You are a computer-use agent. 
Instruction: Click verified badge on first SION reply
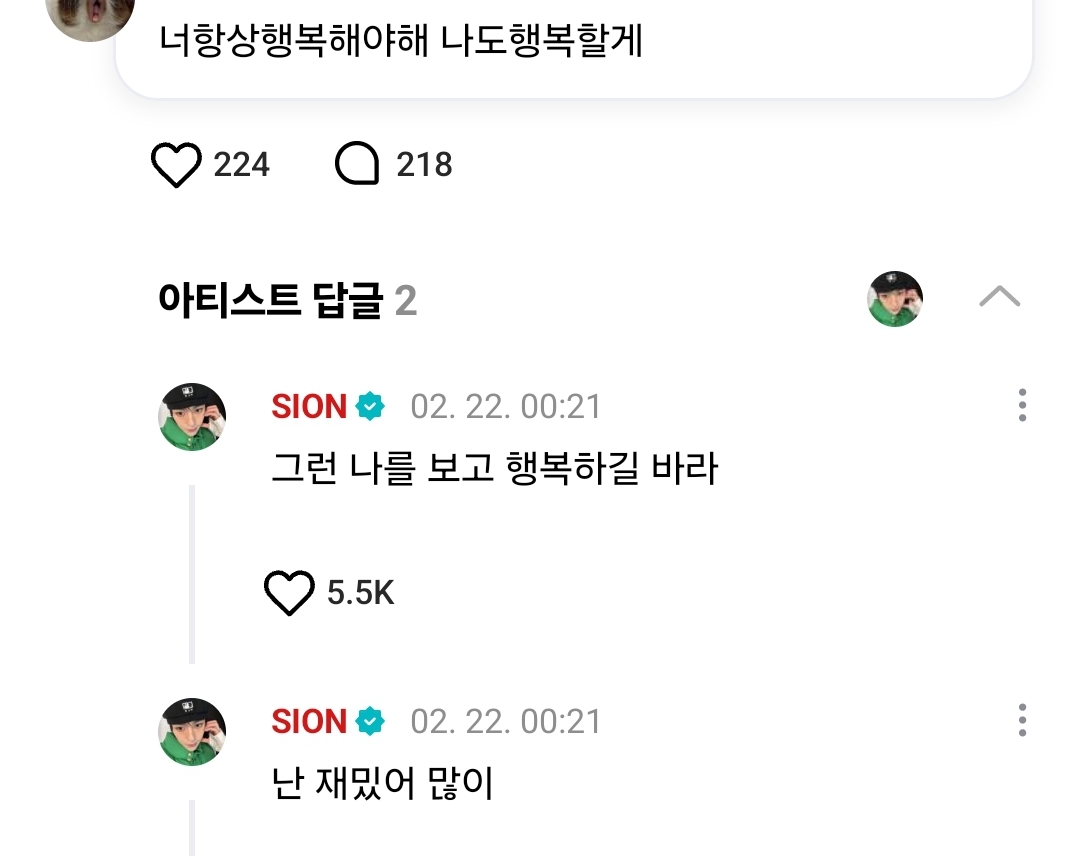click(x=371, y=407)
